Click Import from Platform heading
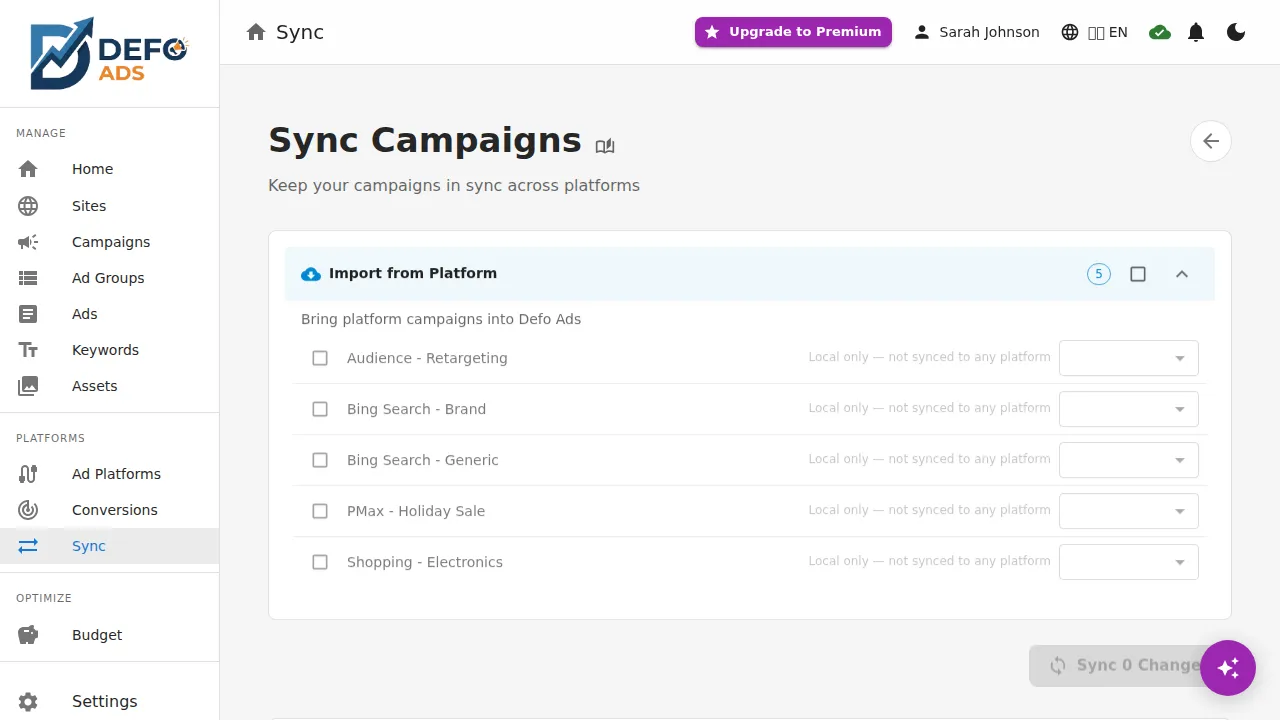The image size is (1280, 720). (413, 273)
